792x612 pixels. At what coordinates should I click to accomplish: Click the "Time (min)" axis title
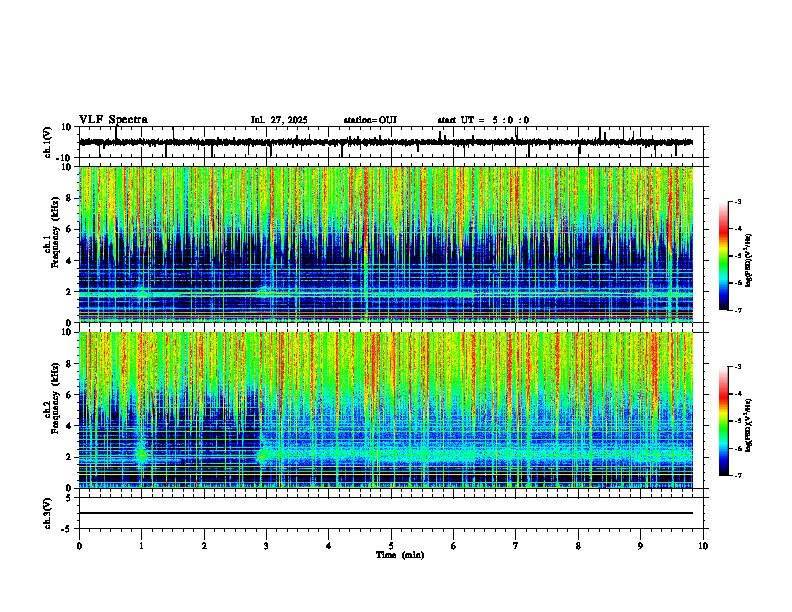[400, 555]
